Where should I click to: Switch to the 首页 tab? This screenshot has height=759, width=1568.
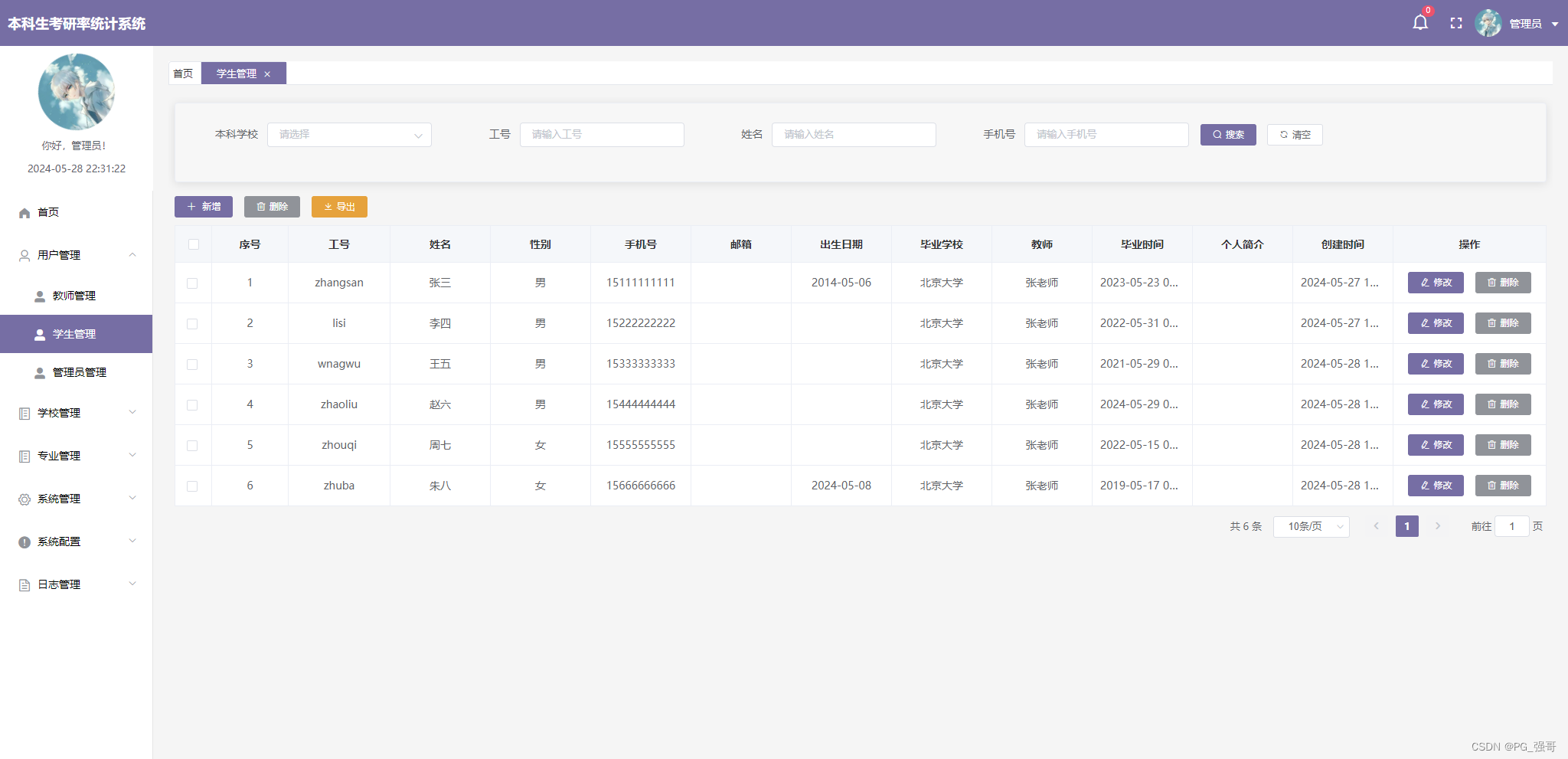(x=184, y=74)
